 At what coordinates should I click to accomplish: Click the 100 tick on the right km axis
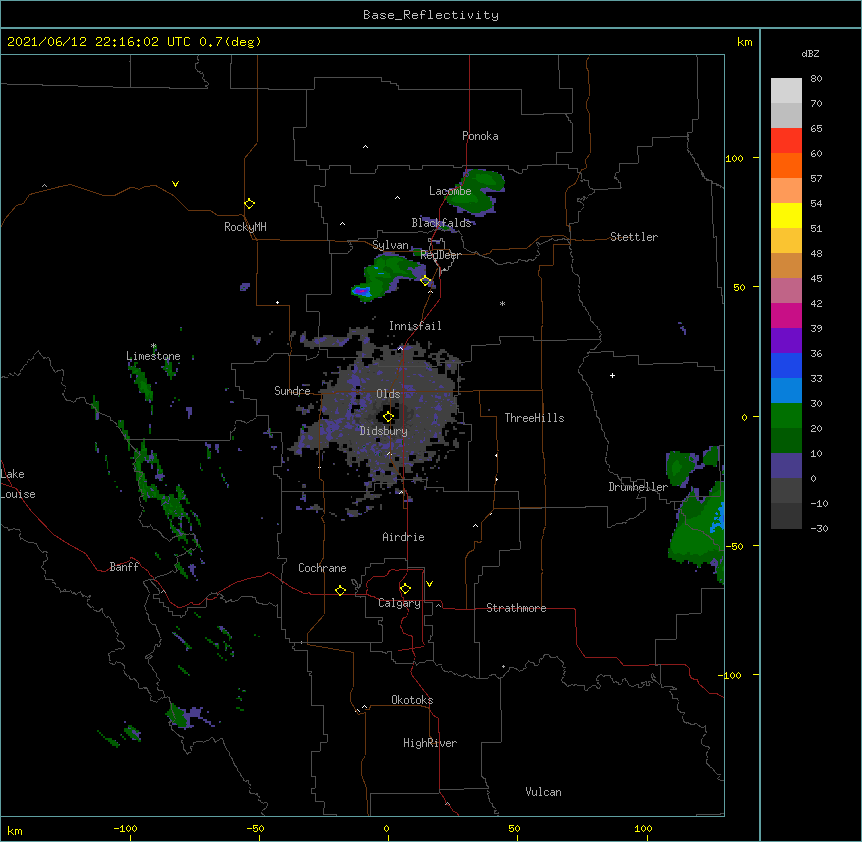click(734, 158)
